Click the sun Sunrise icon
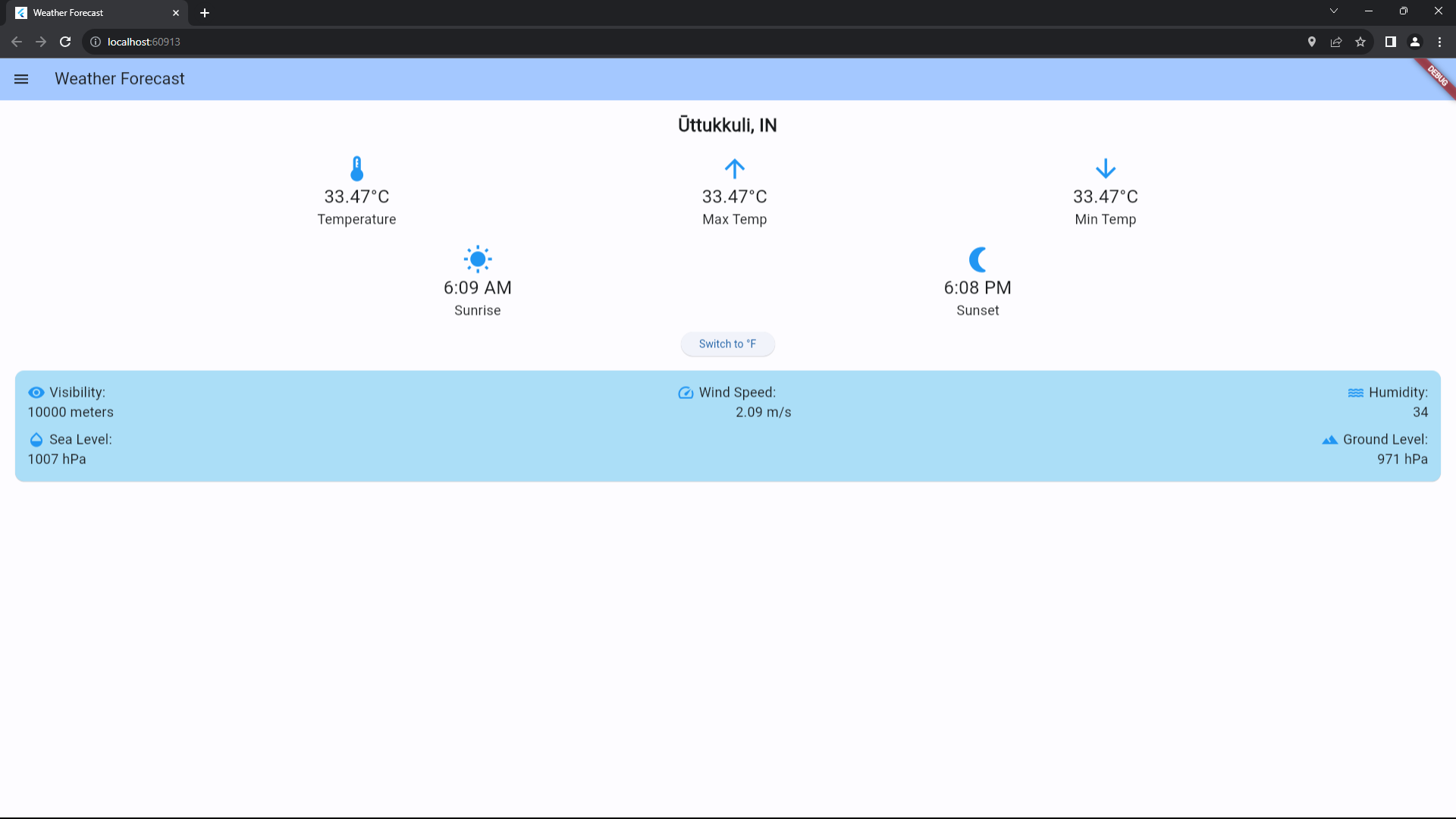1456x819 pixels. point(478,259)
